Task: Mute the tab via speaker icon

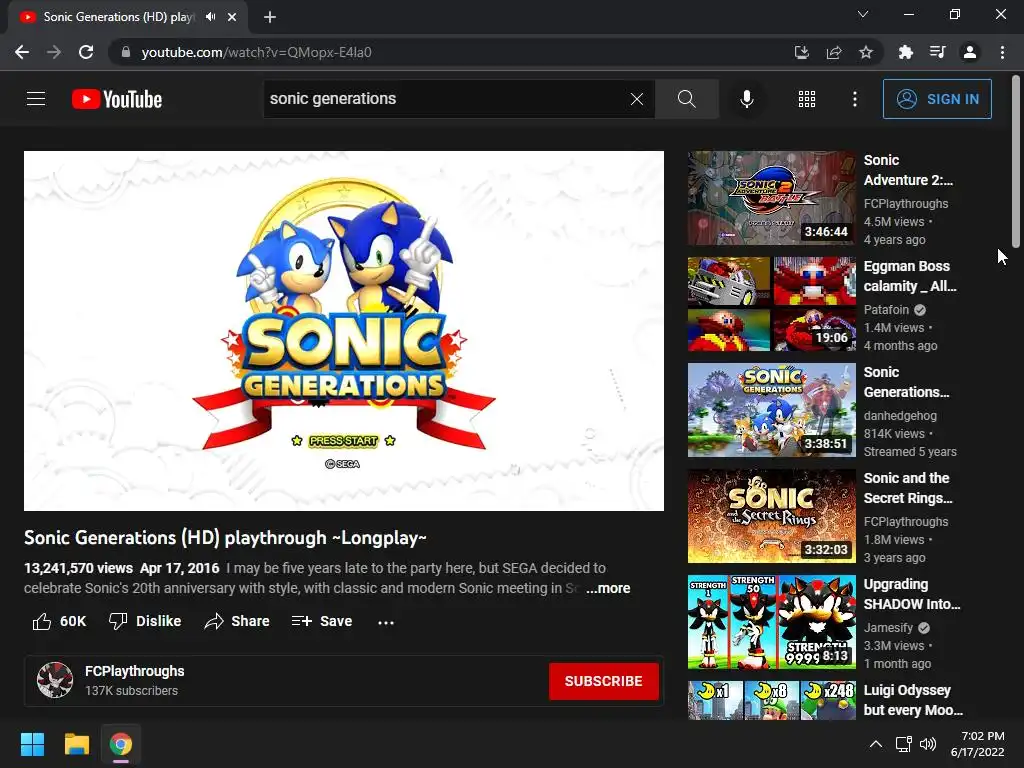Action: click(x=210, y=17)
